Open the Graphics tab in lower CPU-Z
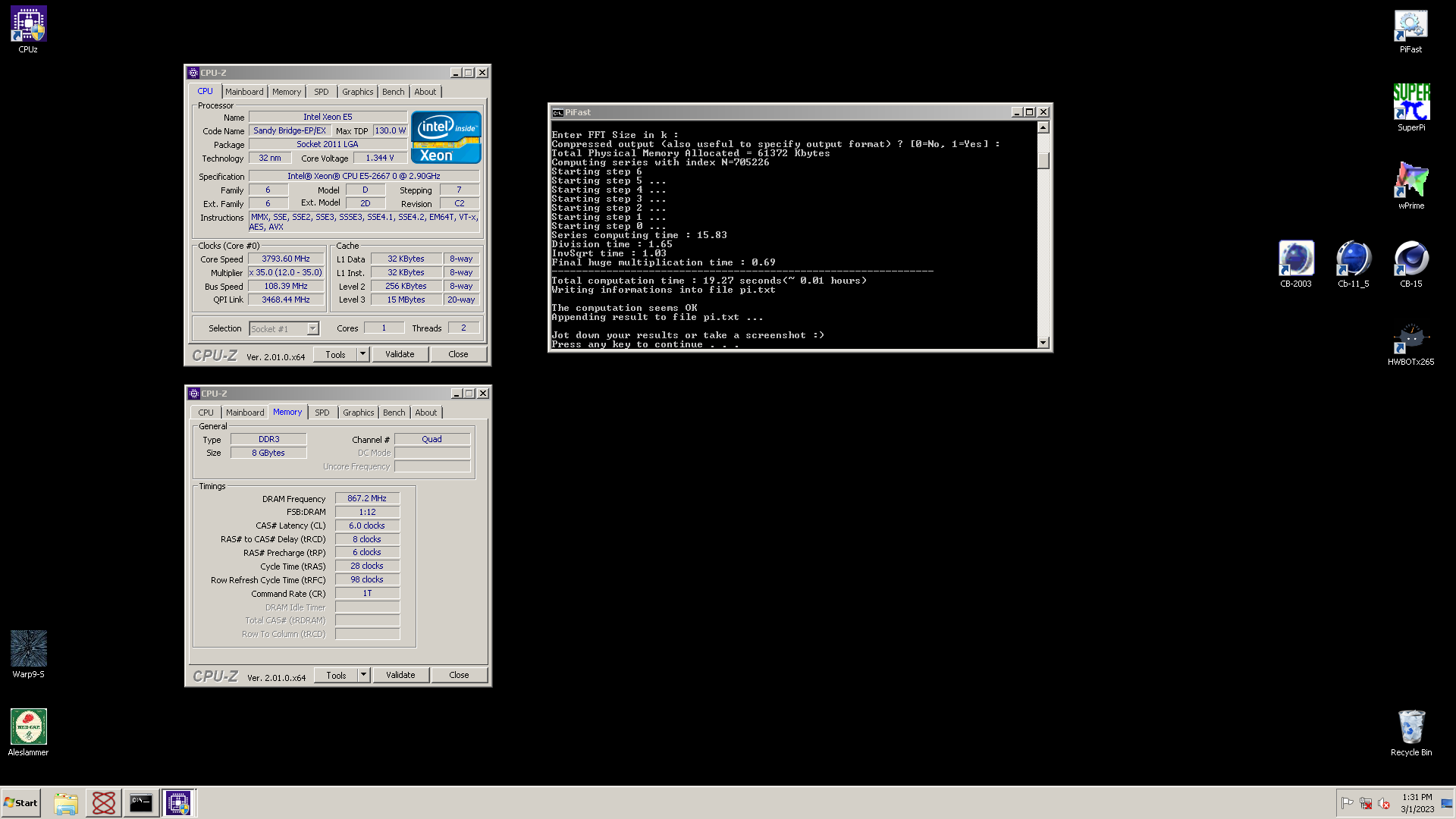The width and height of the screenshot is (1456, 819). [358, 413]
